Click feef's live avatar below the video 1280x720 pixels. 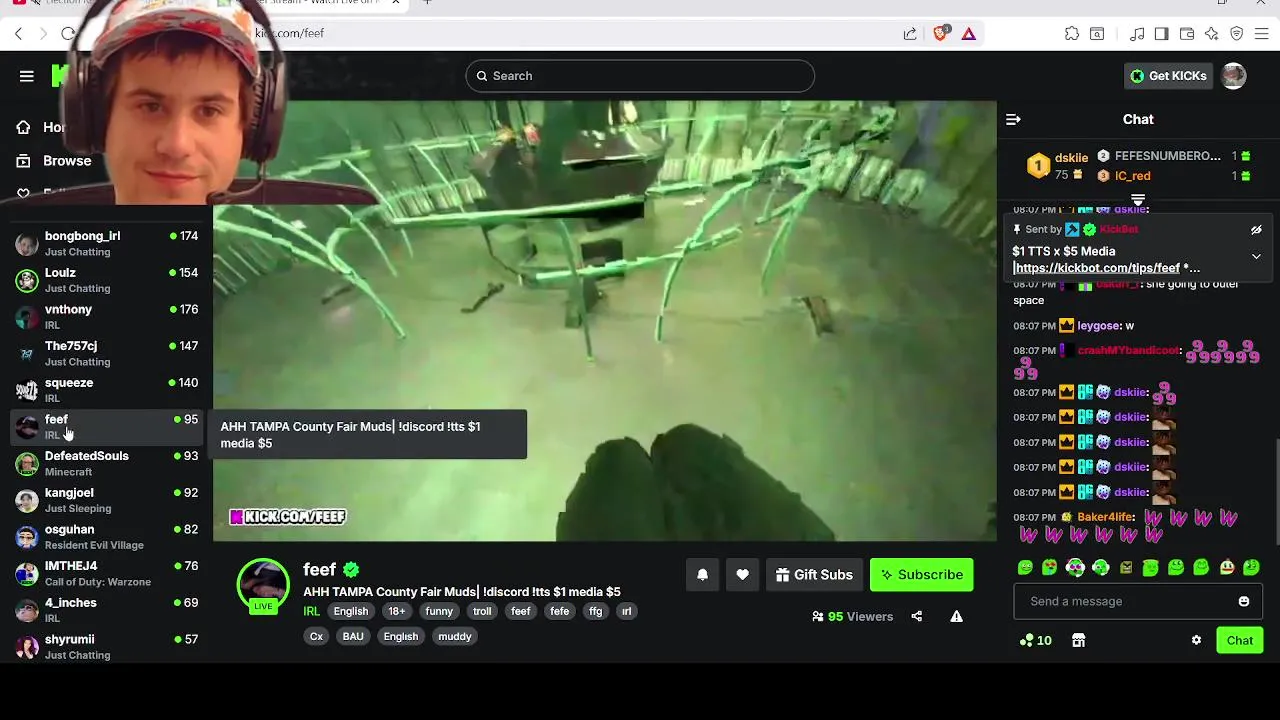coord(263,586)
